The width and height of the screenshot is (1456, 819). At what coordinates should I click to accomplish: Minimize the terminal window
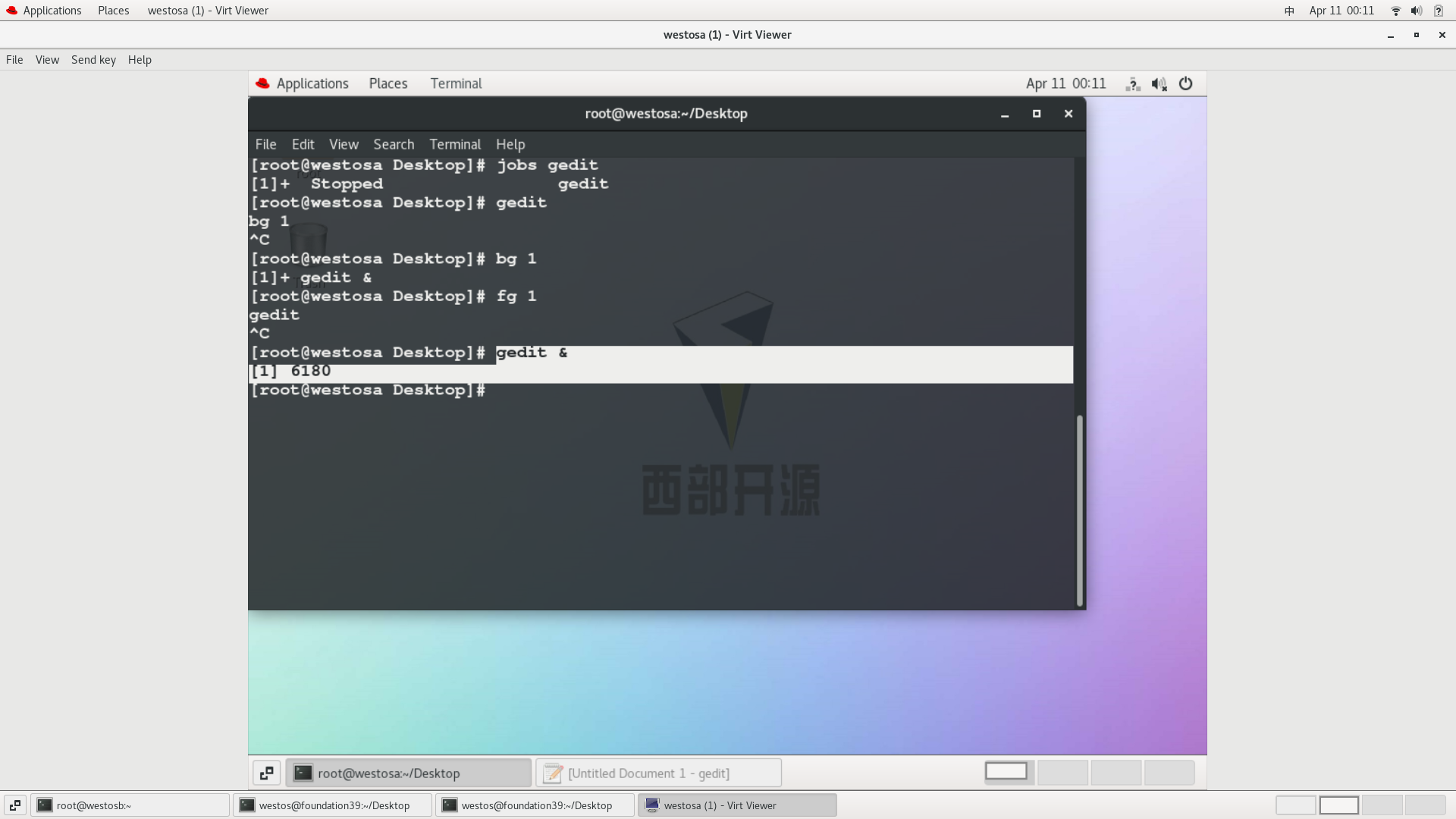[x=1005, y=115]
